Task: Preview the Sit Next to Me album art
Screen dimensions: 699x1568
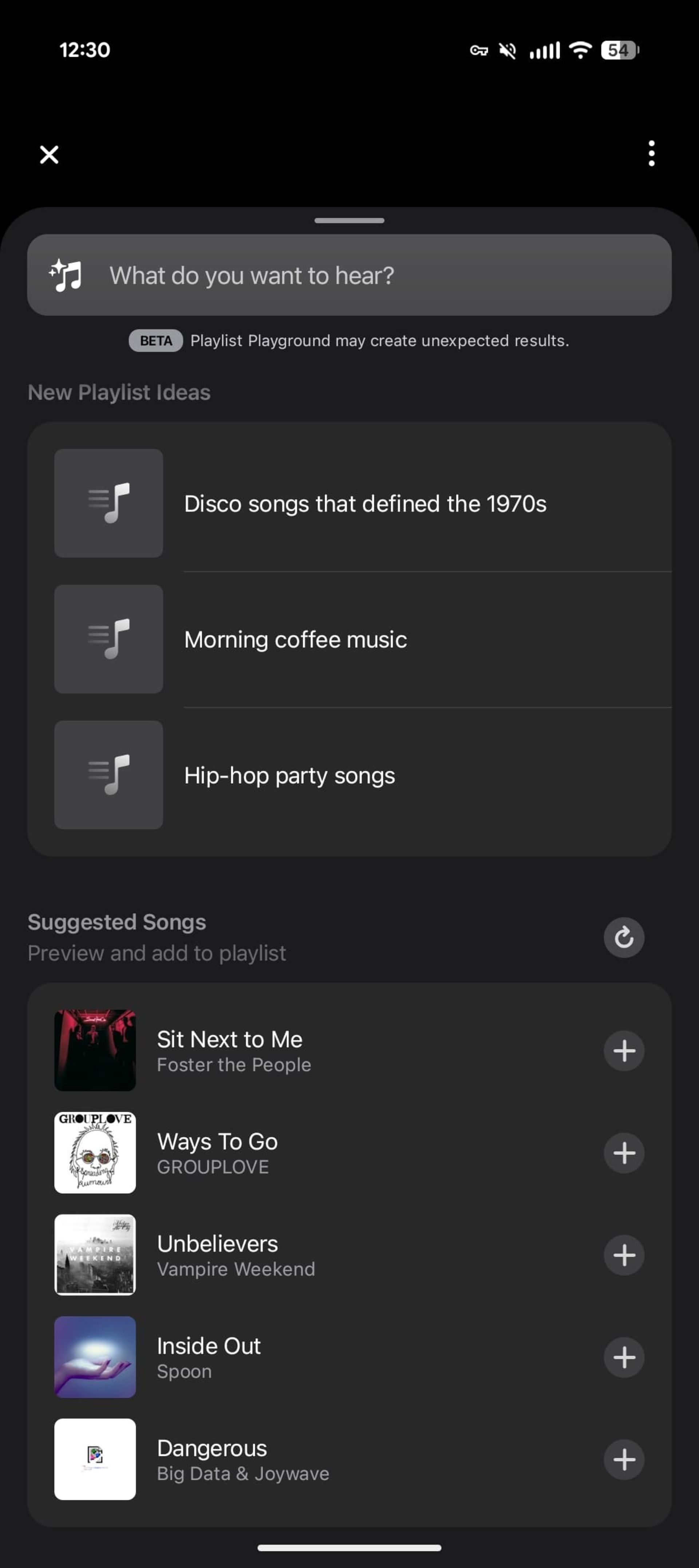Action: 95,1051
